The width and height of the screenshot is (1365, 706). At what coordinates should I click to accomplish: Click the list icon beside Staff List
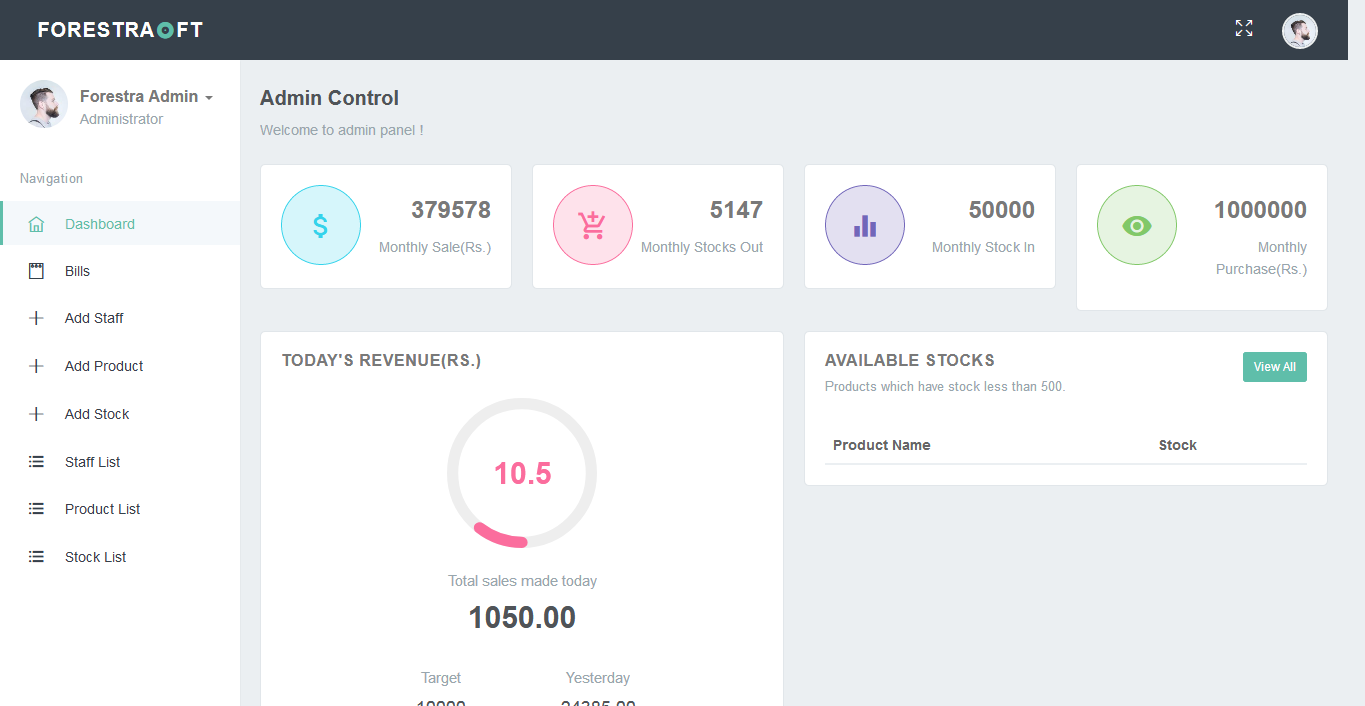pos(37,462)
